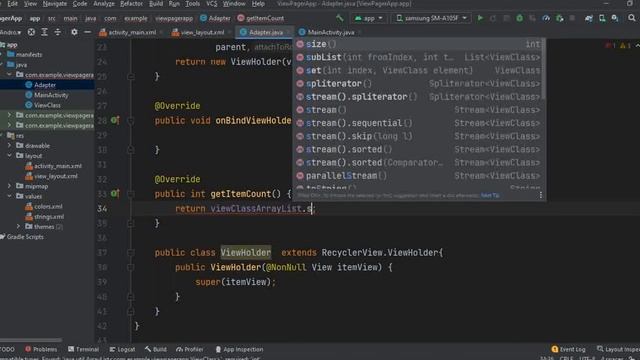Open the app run configuration dropdown
Viewport: 640px width, 360px height.
369,18
